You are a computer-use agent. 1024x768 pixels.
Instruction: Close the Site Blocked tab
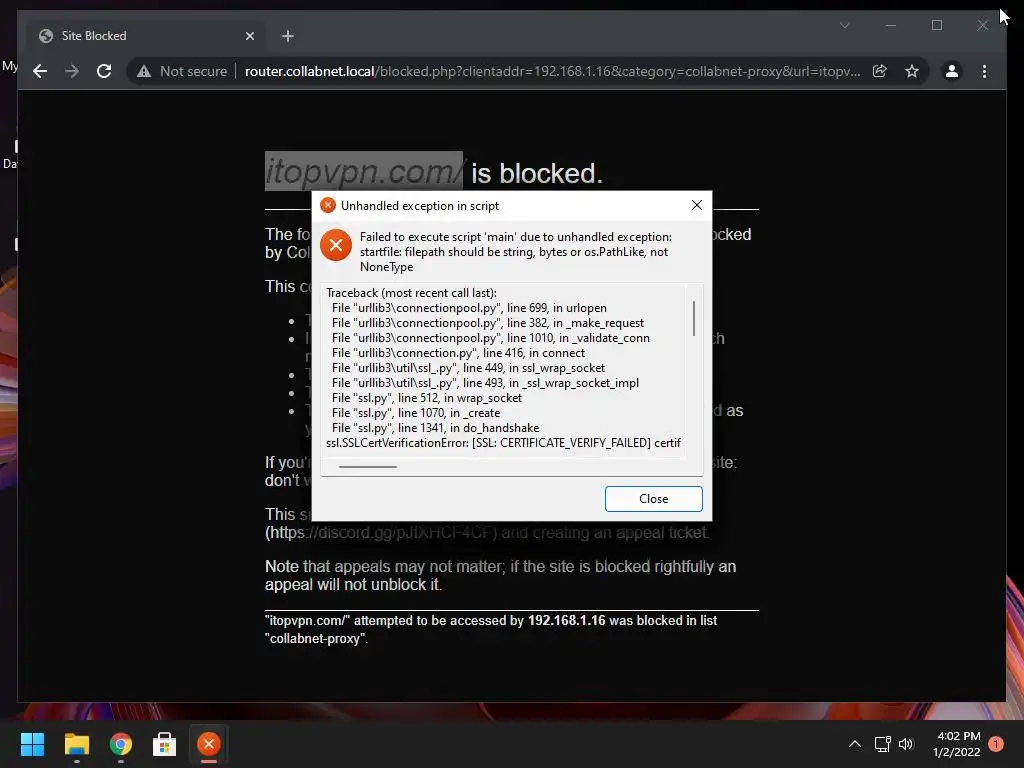(249, 36)
